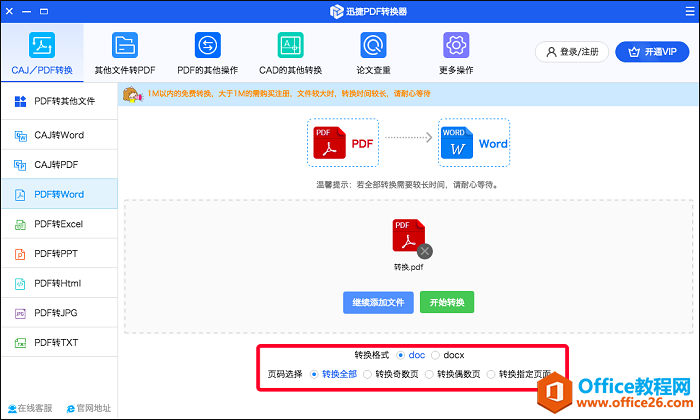This screenshot has height=420, width=700.
Task: Open the 在线客服 link
Action: pyautogui.click(x=29, y=408)
